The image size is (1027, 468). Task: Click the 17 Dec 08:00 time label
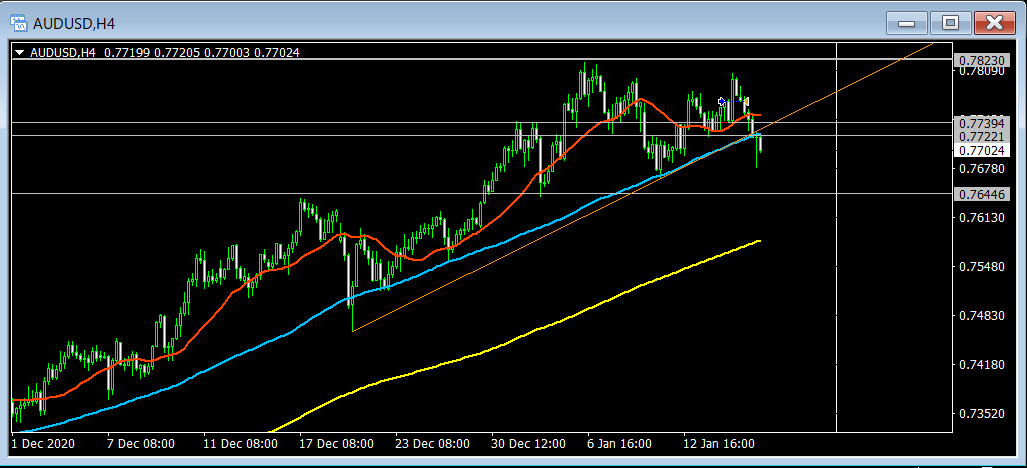click(x=336, y=444)
